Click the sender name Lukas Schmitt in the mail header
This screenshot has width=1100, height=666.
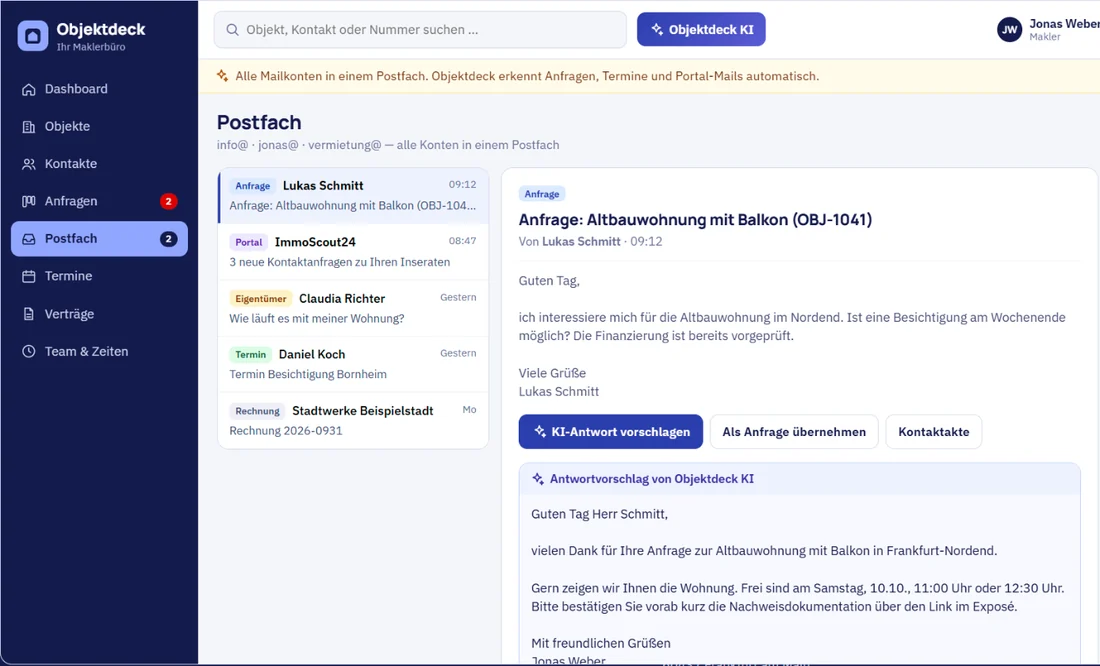pyautogui.click(x=581, y=241)
